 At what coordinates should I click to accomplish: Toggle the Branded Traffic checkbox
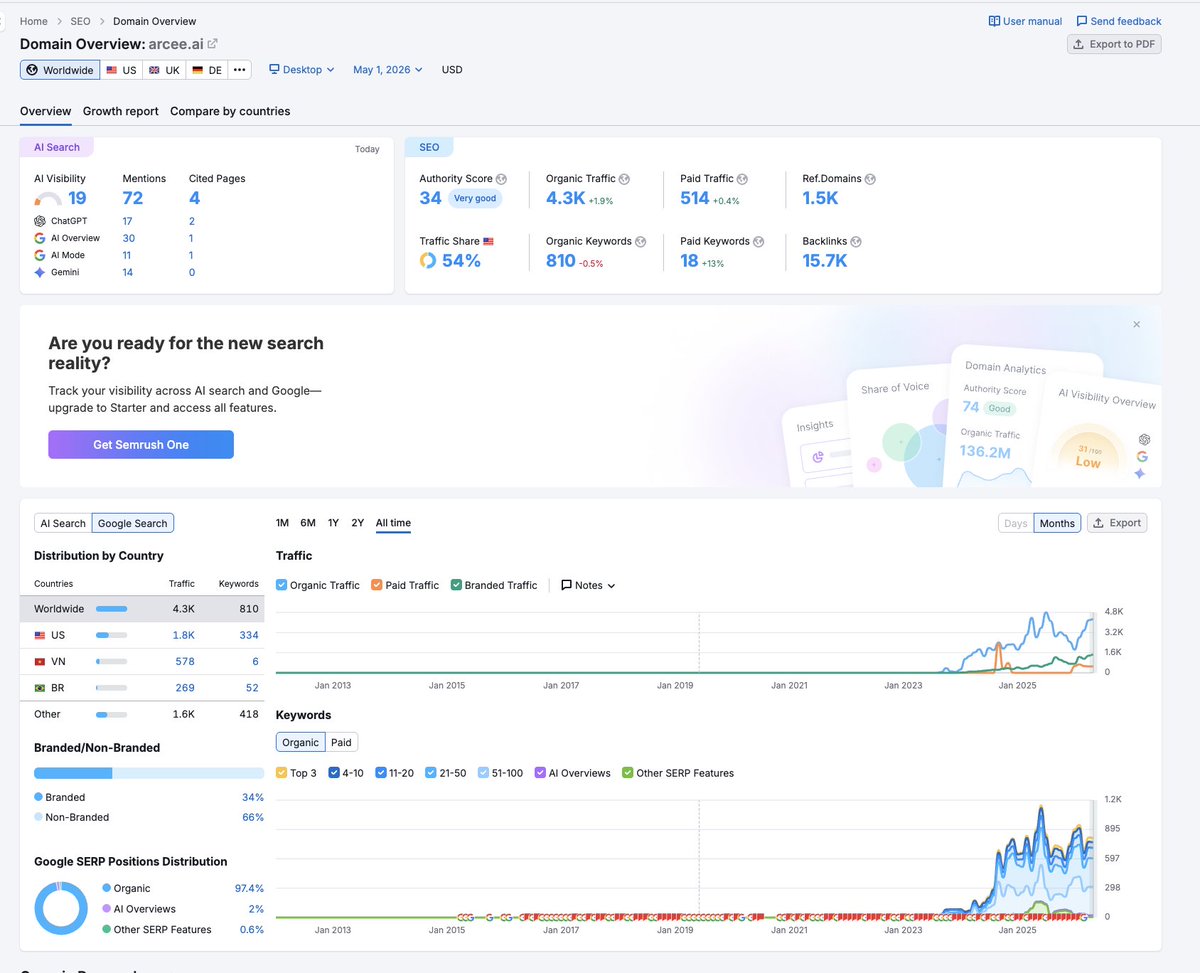(456, 585)
